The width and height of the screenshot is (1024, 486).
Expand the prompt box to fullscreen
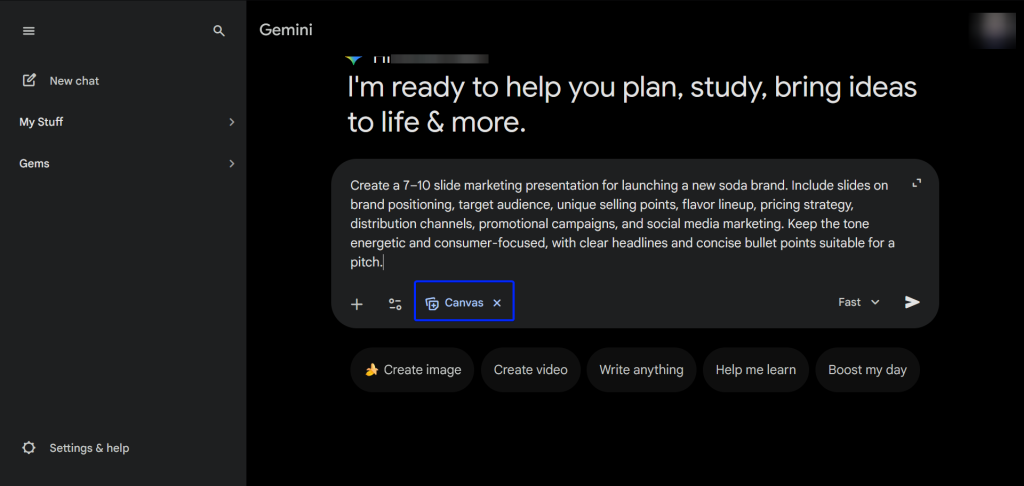[916, 183]
